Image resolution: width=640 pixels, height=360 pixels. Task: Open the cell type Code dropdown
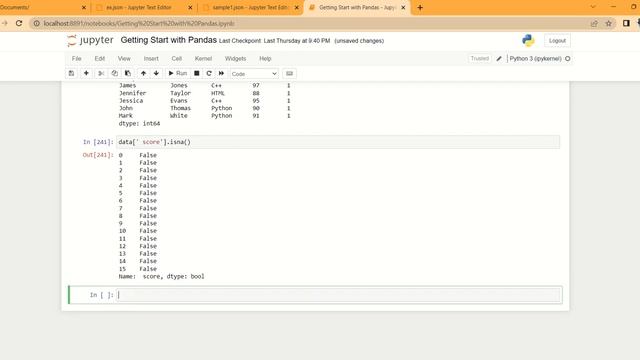[x=254, y=74]
